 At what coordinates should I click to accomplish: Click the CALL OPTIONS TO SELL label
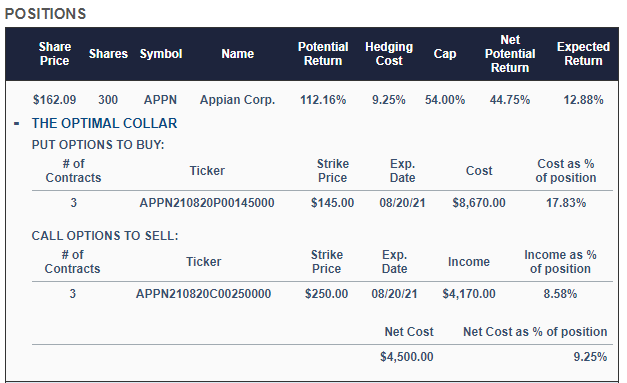[x=105, y=235]
